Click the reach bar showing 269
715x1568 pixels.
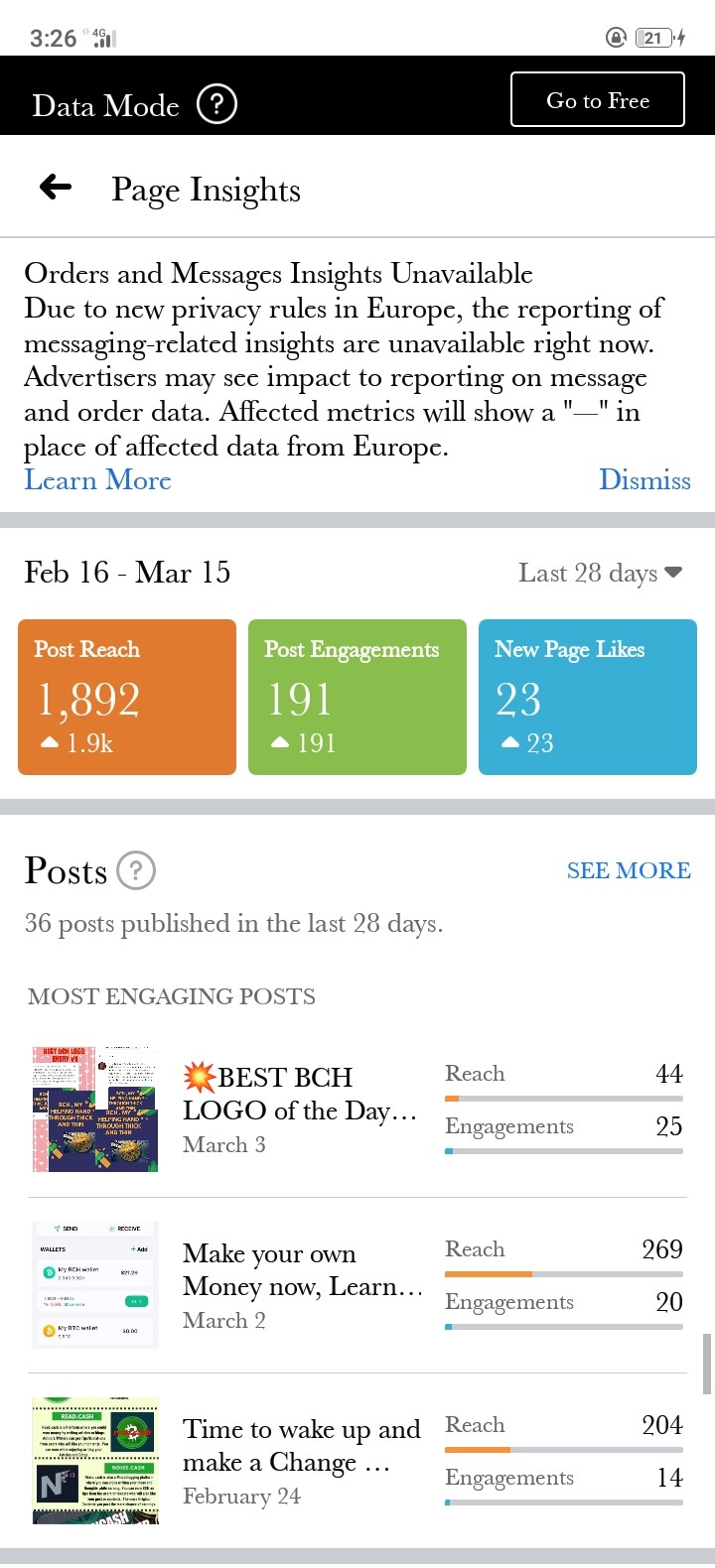click(x=564, y=1274)
